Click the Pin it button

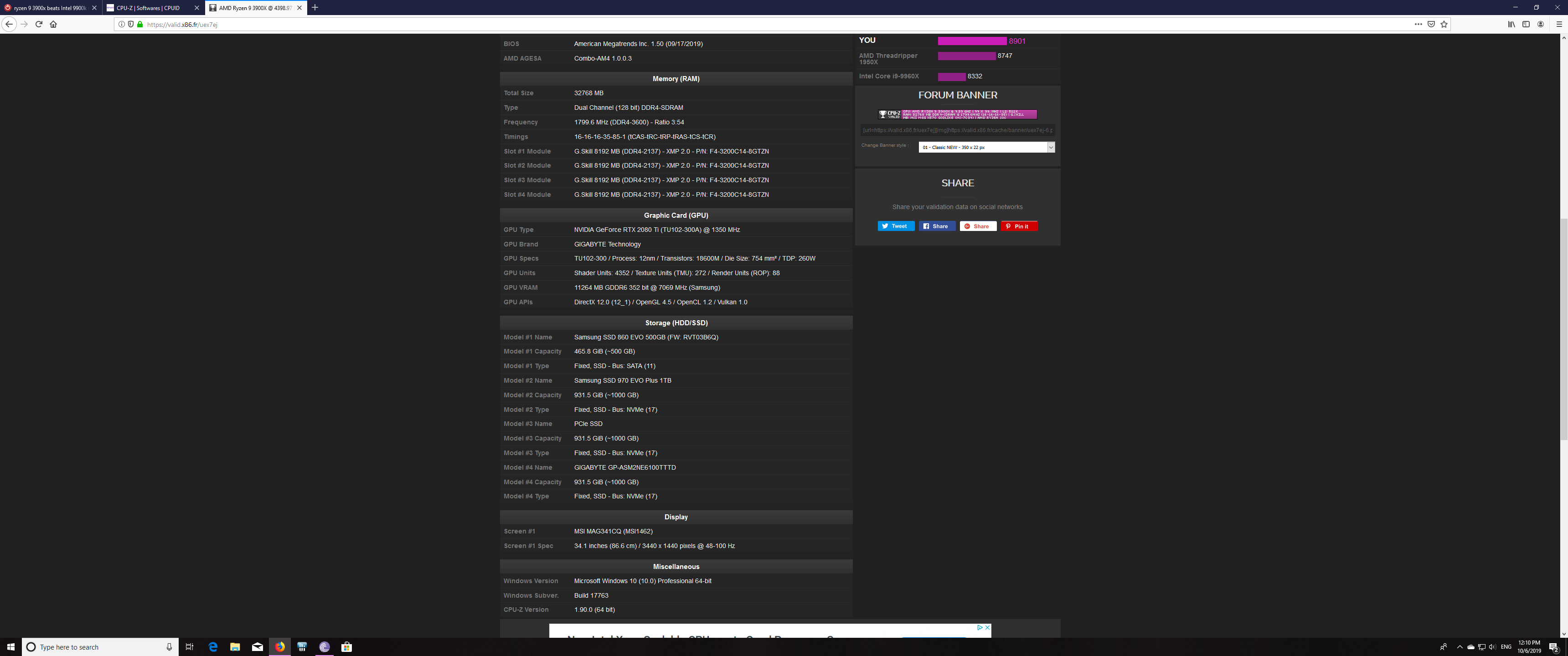coord(1019,226)
